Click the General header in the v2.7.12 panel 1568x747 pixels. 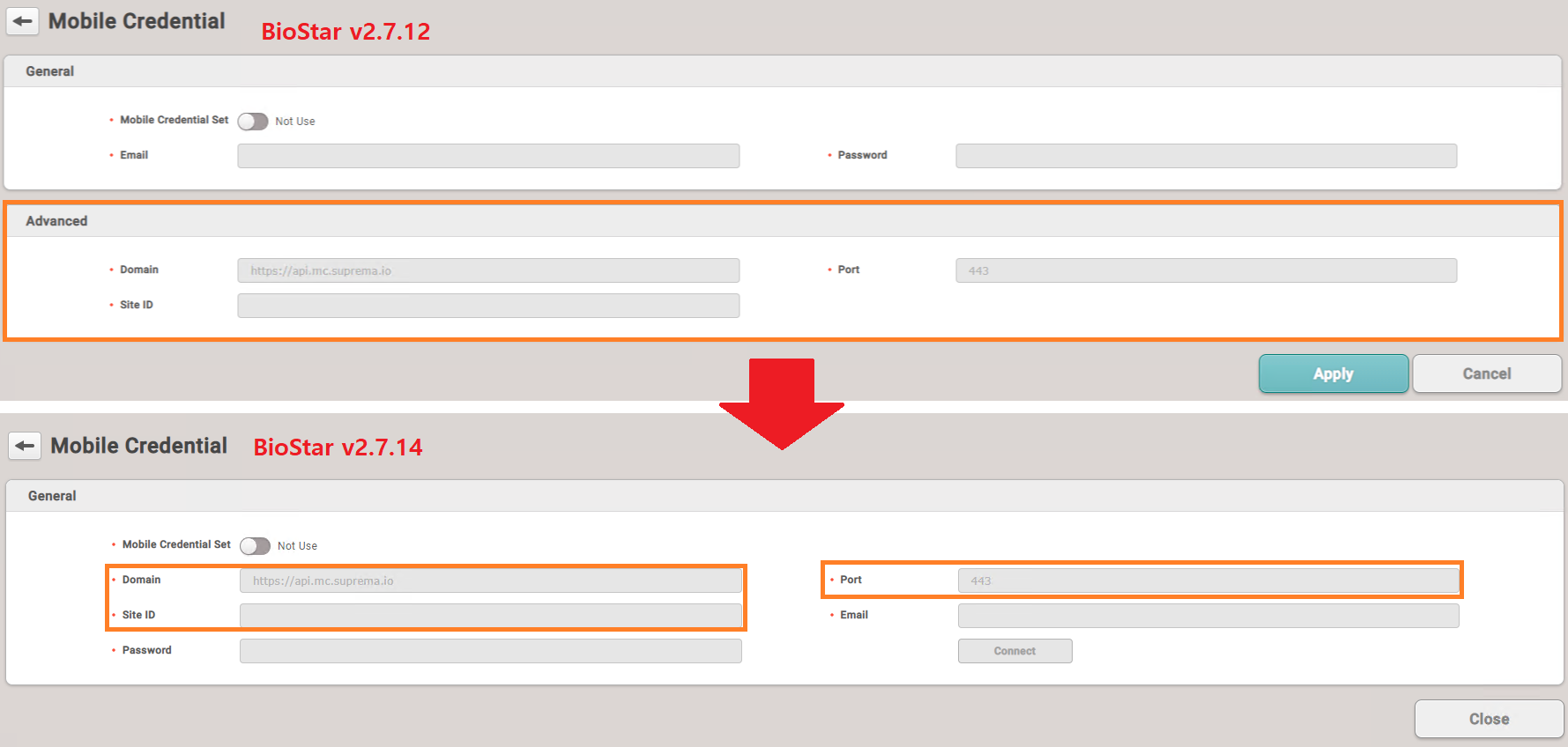[50, 71]
